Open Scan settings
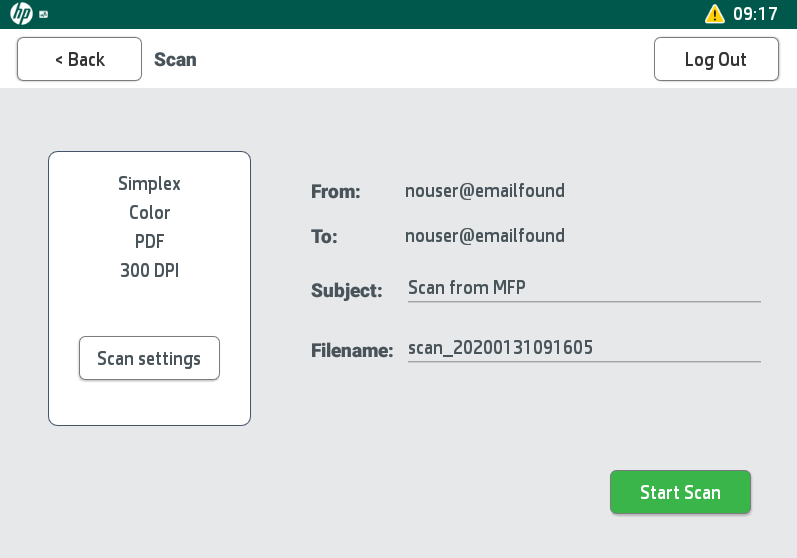The width and height of the screenshot is (797, 558). [149, 358]
